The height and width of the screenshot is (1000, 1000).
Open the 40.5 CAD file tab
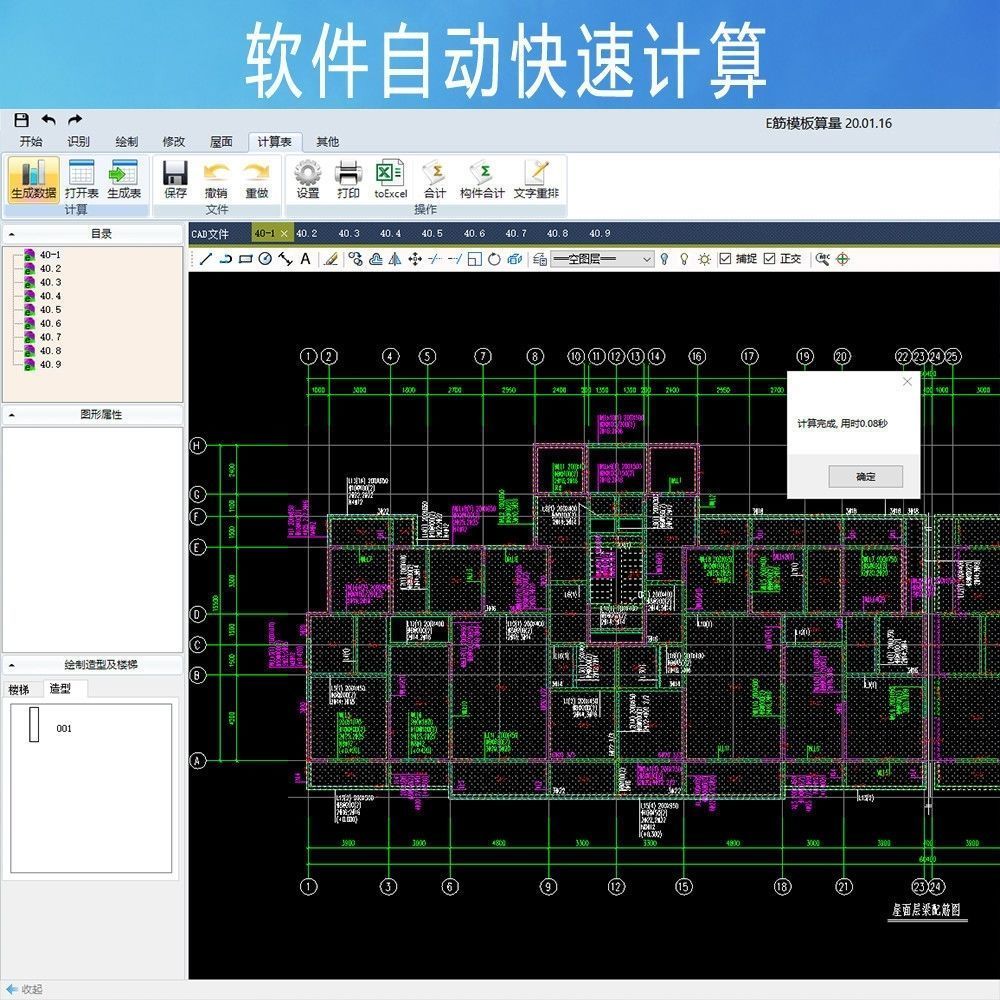tap(432, 233)
